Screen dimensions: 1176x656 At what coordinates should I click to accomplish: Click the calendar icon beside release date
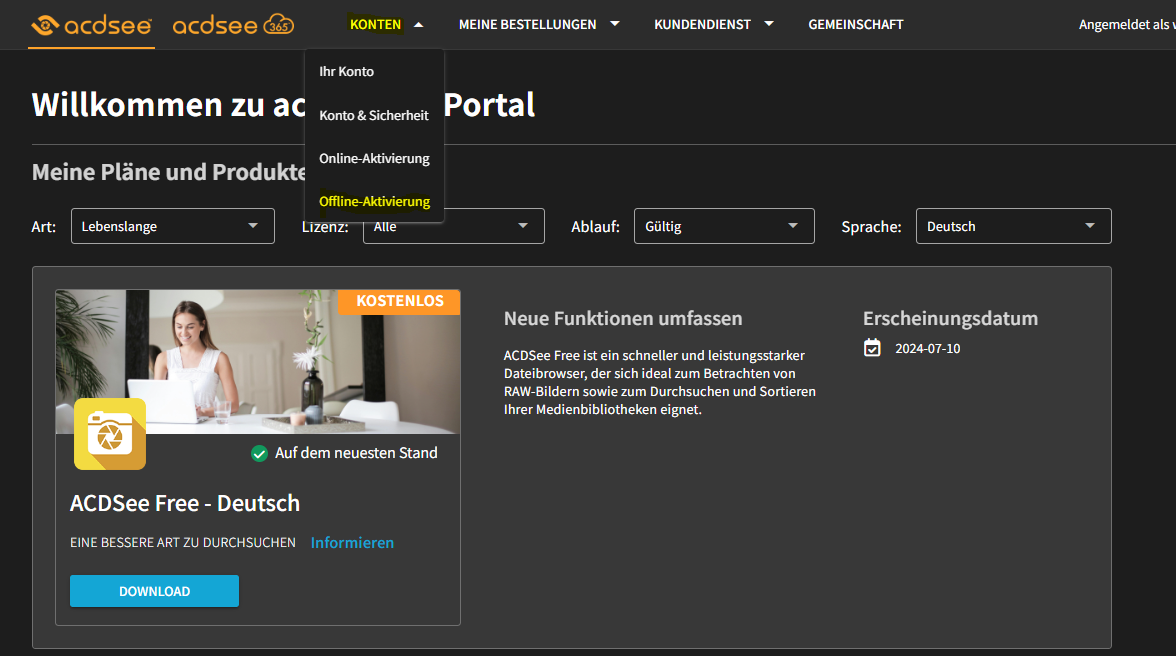point(872,348)
